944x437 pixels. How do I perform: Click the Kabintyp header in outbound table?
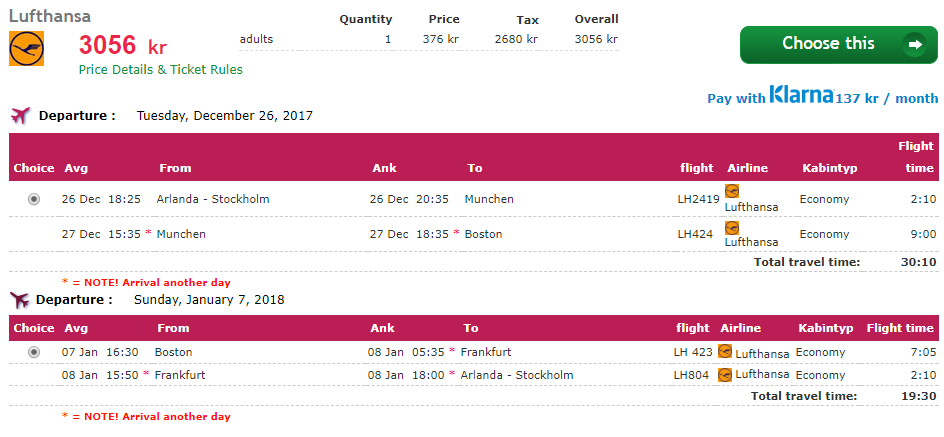829,168
